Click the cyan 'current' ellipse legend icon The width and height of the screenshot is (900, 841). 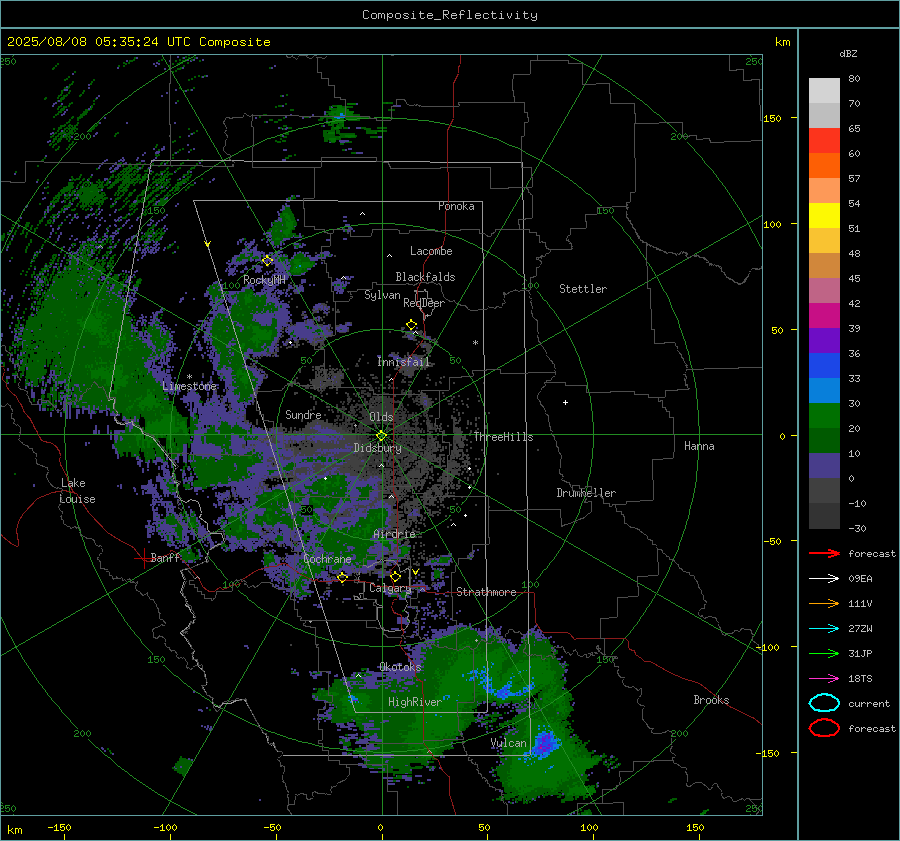click(x=824, y=703)
